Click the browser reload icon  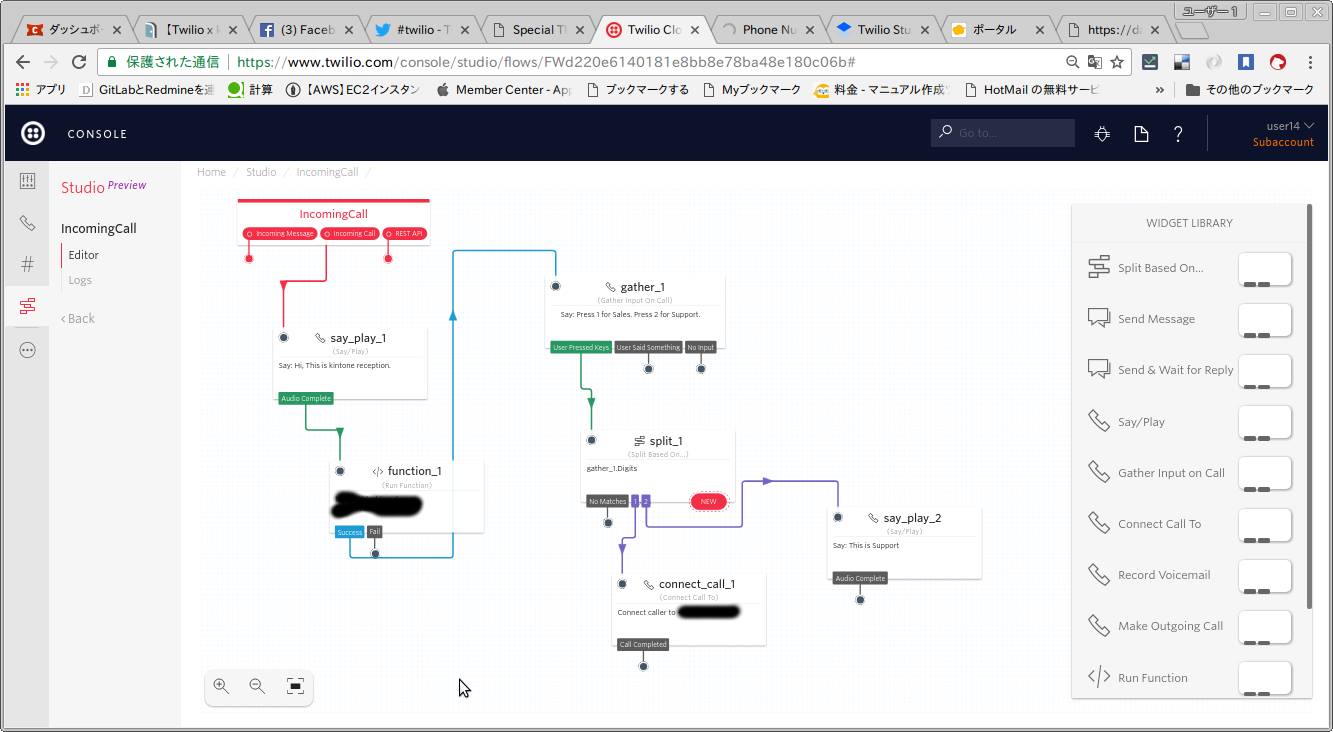pos(79,62)
